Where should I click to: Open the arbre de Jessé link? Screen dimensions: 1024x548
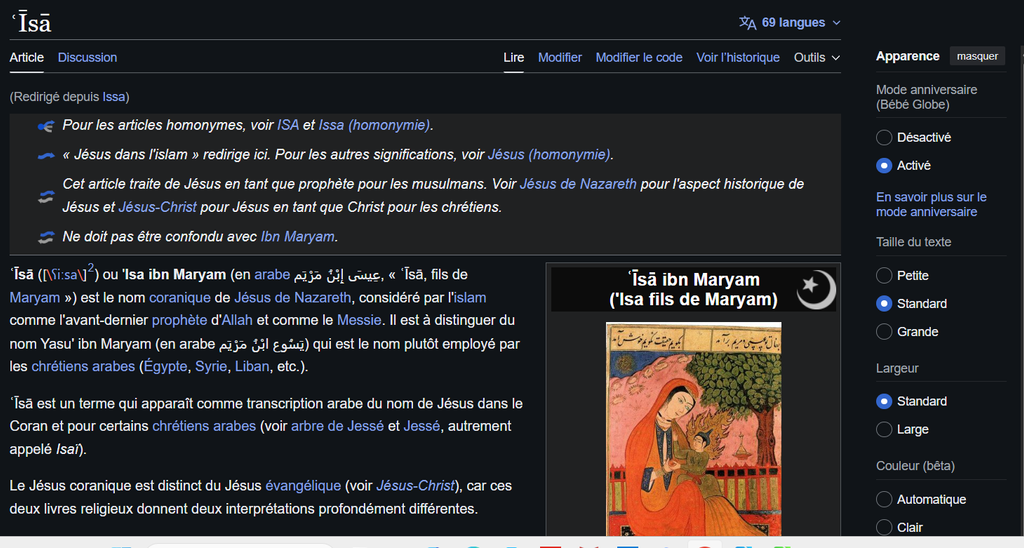click(337, 426)
